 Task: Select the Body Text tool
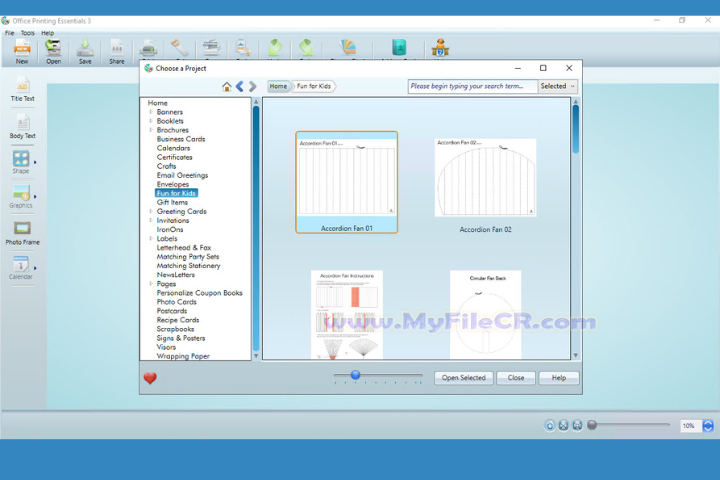click(22, 127)
